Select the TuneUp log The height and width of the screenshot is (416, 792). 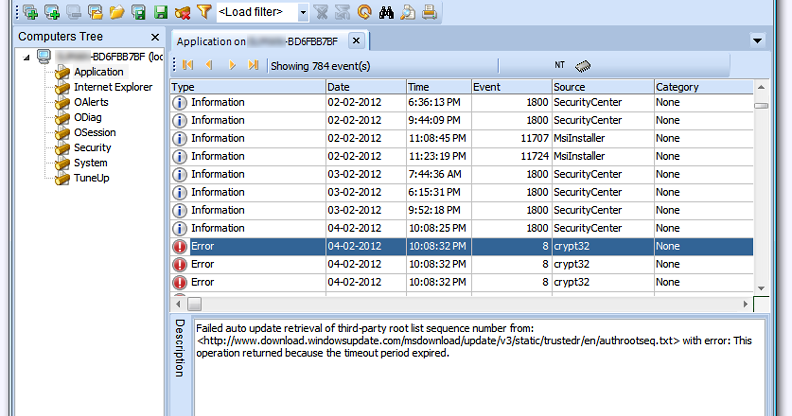(91, 178)
